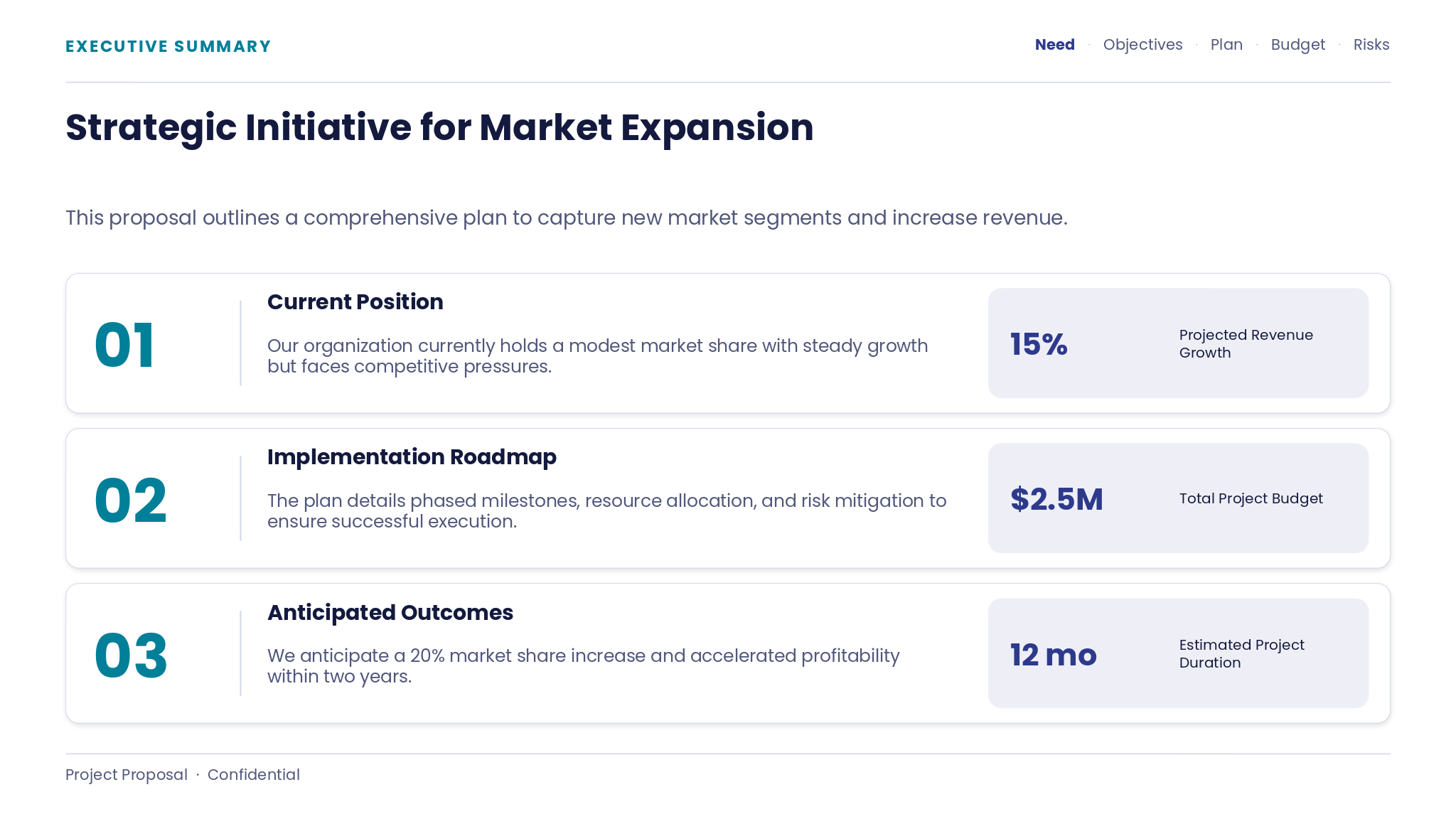Screen dimensions: 1456x819
Task: Click the 20% market share increase description
Action: [x=584, y=665]
